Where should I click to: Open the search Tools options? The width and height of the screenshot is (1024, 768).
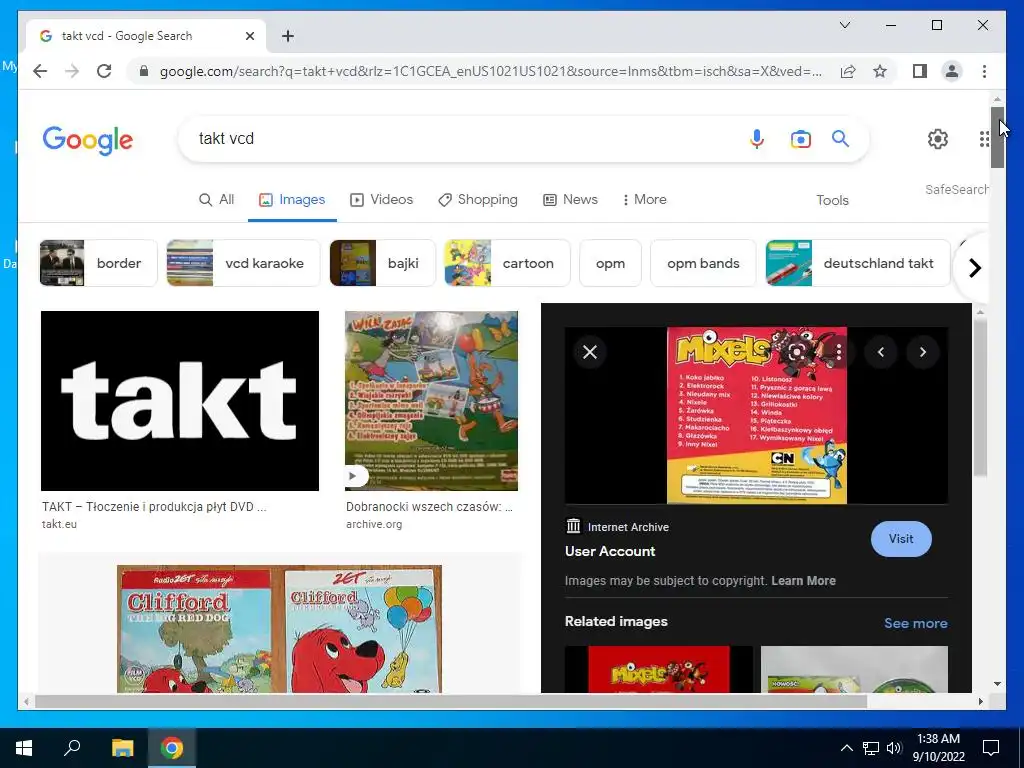point(832,200)
